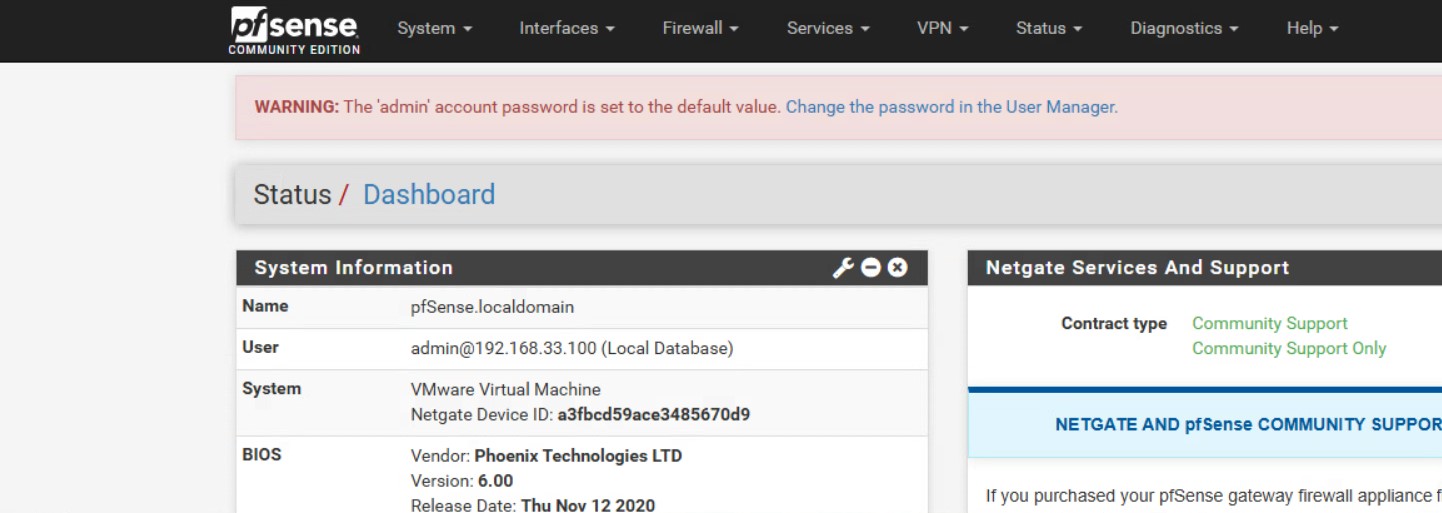Click the Dashboard breadcrumb link
1442x513 pixels.
click(x=428, y=194)
